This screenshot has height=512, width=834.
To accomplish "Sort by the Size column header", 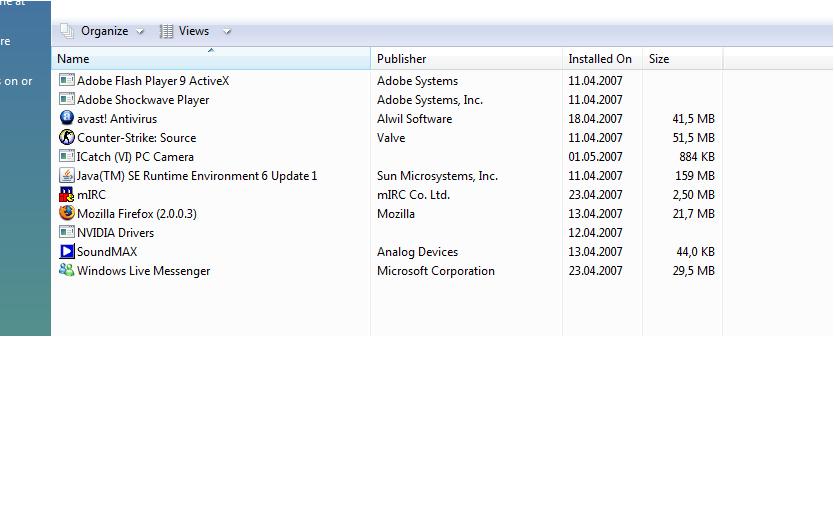I will pos(682,58).
